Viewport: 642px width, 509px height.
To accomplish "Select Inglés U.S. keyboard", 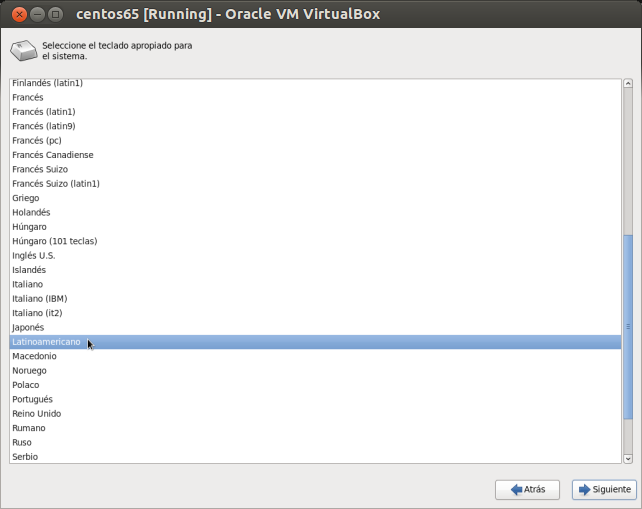I will (315, 256).
